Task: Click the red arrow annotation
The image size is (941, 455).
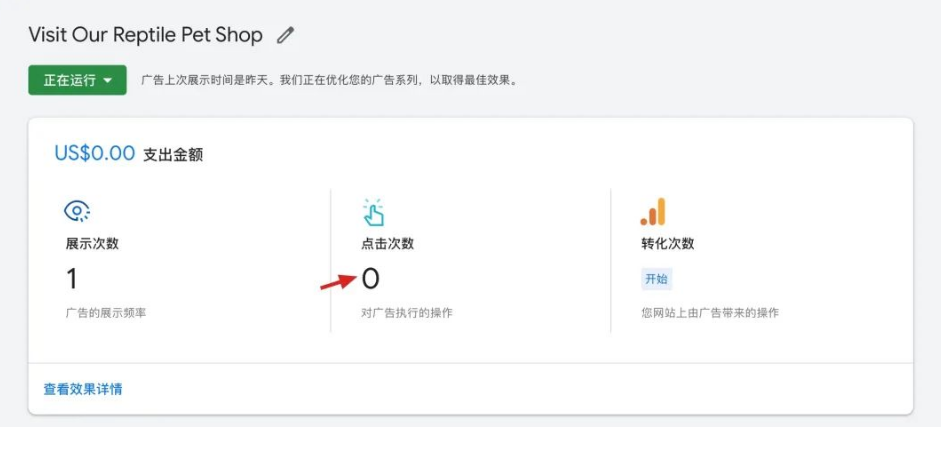Action: point(336,283)
